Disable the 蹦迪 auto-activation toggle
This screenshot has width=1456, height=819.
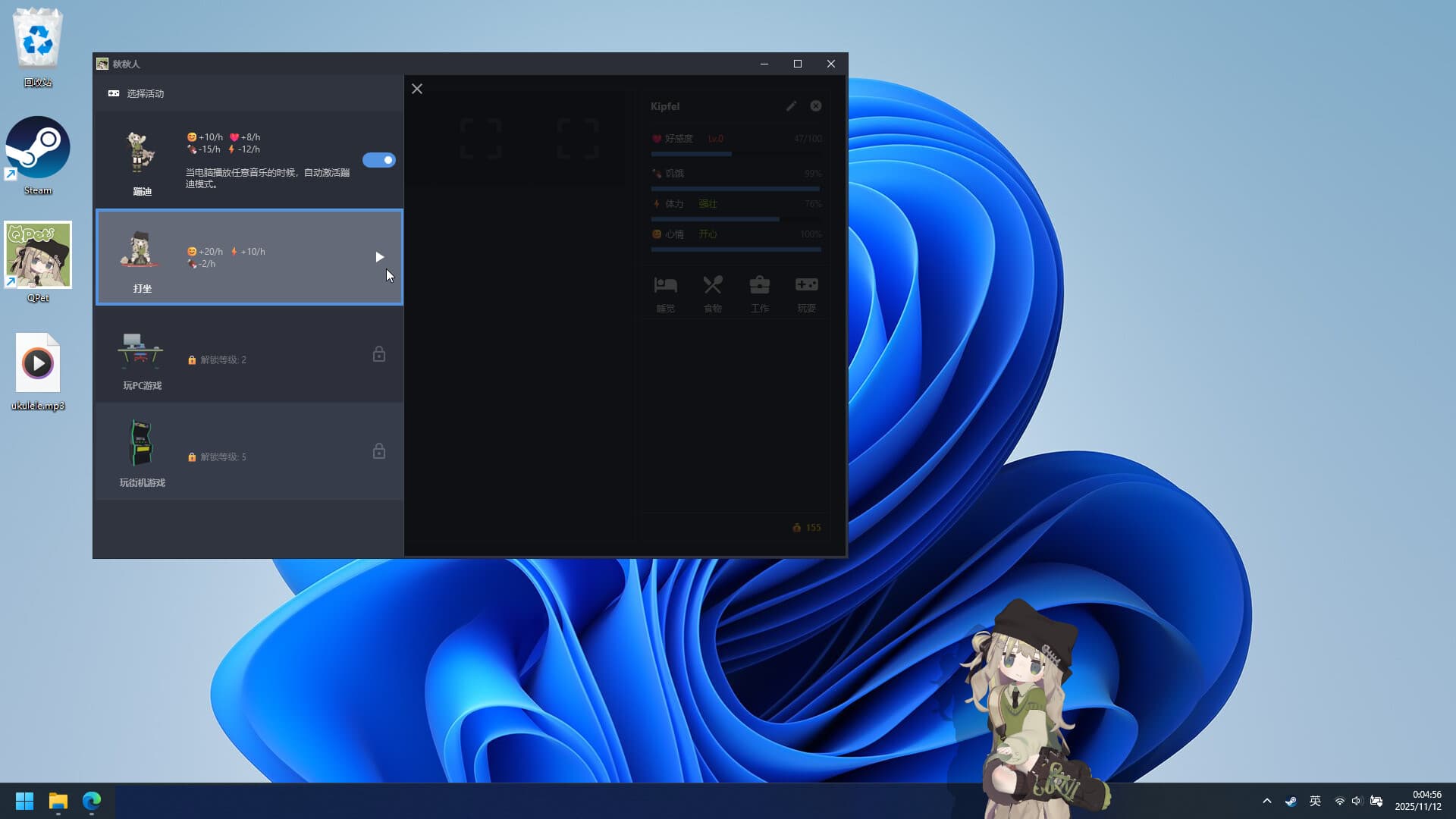click(379, 160)
